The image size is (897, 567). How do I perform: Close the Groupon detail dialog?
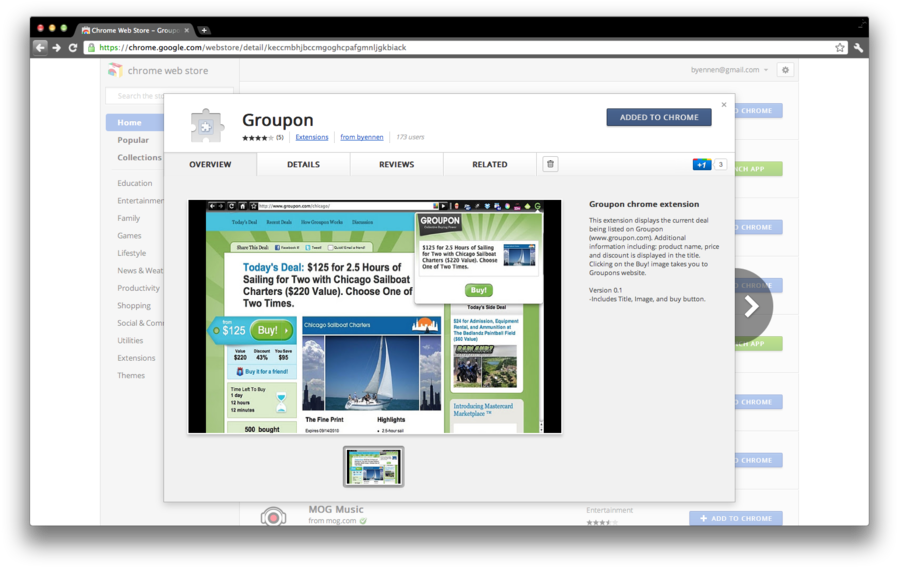tap(724, 105)
